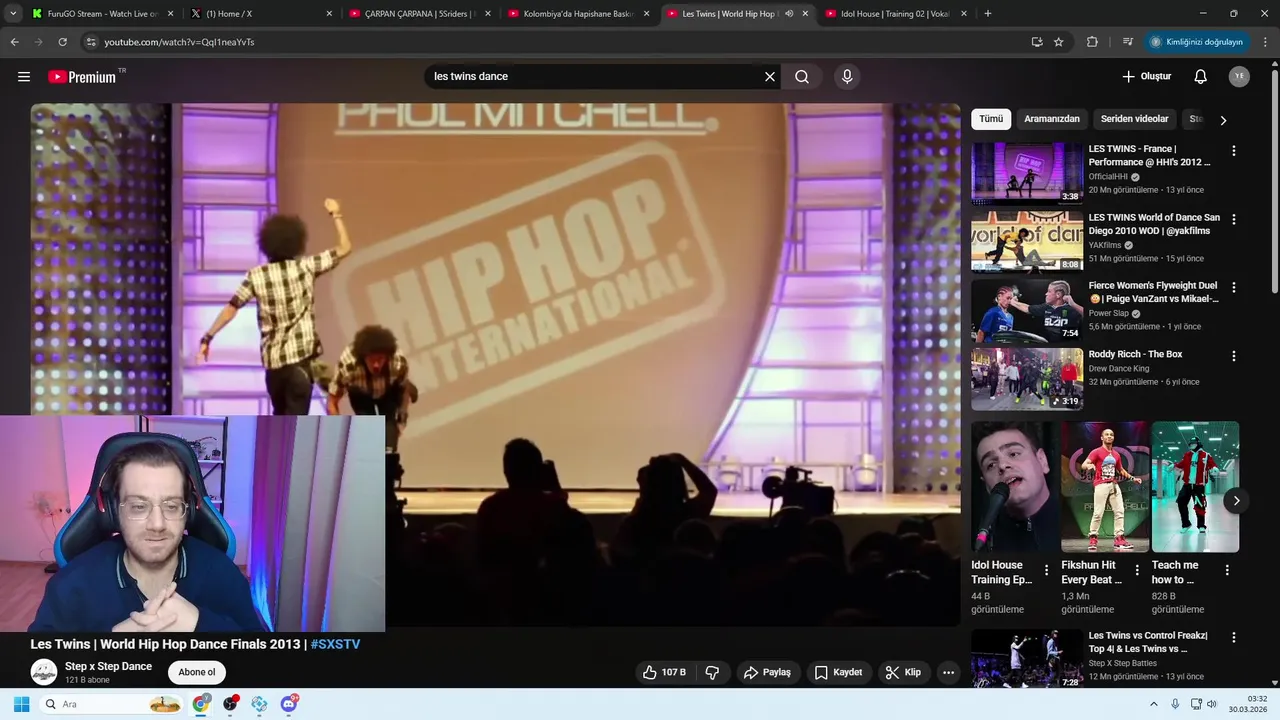The image size is (1280, 720).
Task: Open options for Idol House short
Action: tap(1046, 570)
